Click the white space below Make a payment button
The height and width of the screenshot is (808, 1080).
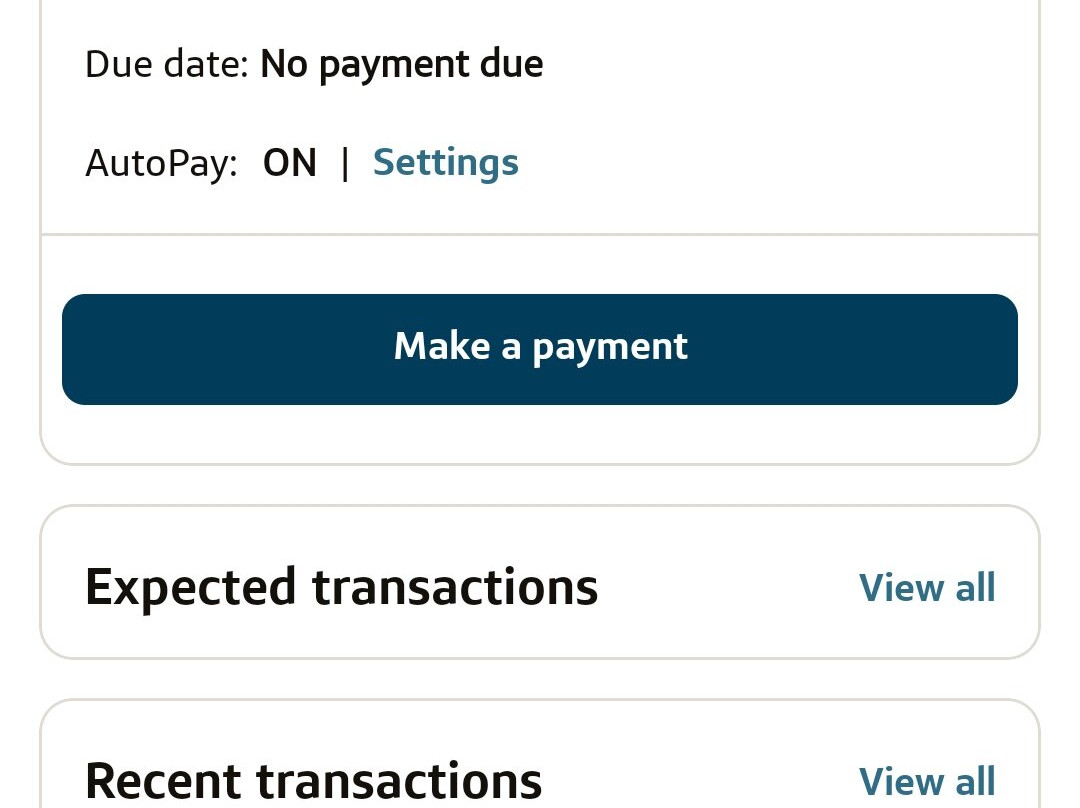tap(540, 434)
